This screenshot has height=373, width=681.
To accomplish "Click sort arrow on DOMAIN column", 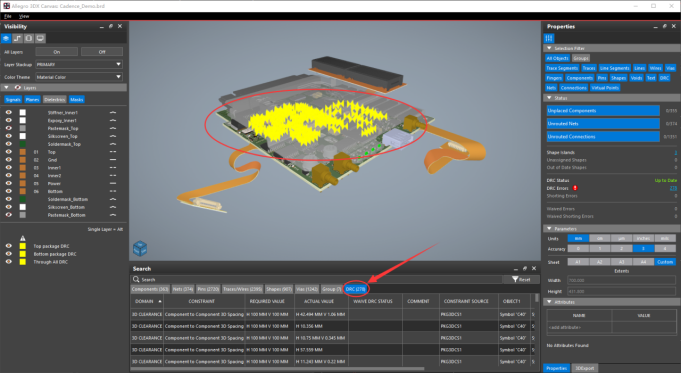I will pyautogui.click(x=160, y=301).
